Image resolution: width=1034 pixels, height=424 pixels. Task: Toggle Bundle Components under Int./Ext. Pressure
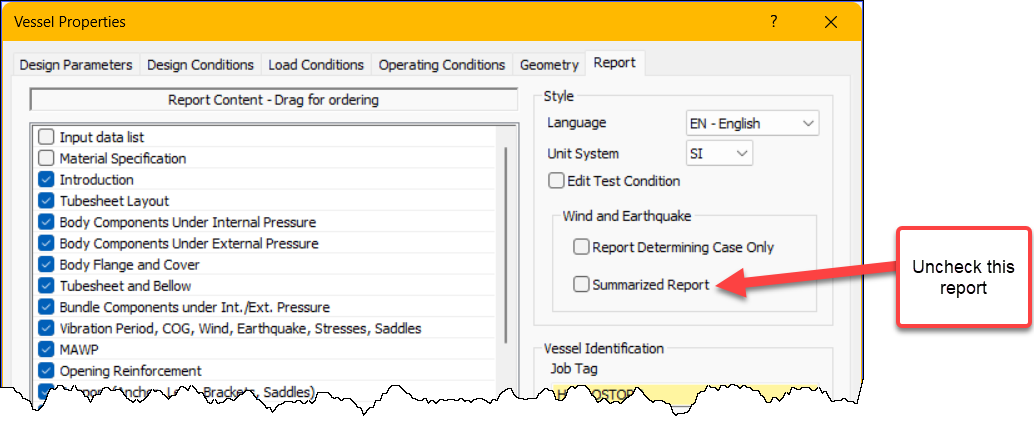46,307
